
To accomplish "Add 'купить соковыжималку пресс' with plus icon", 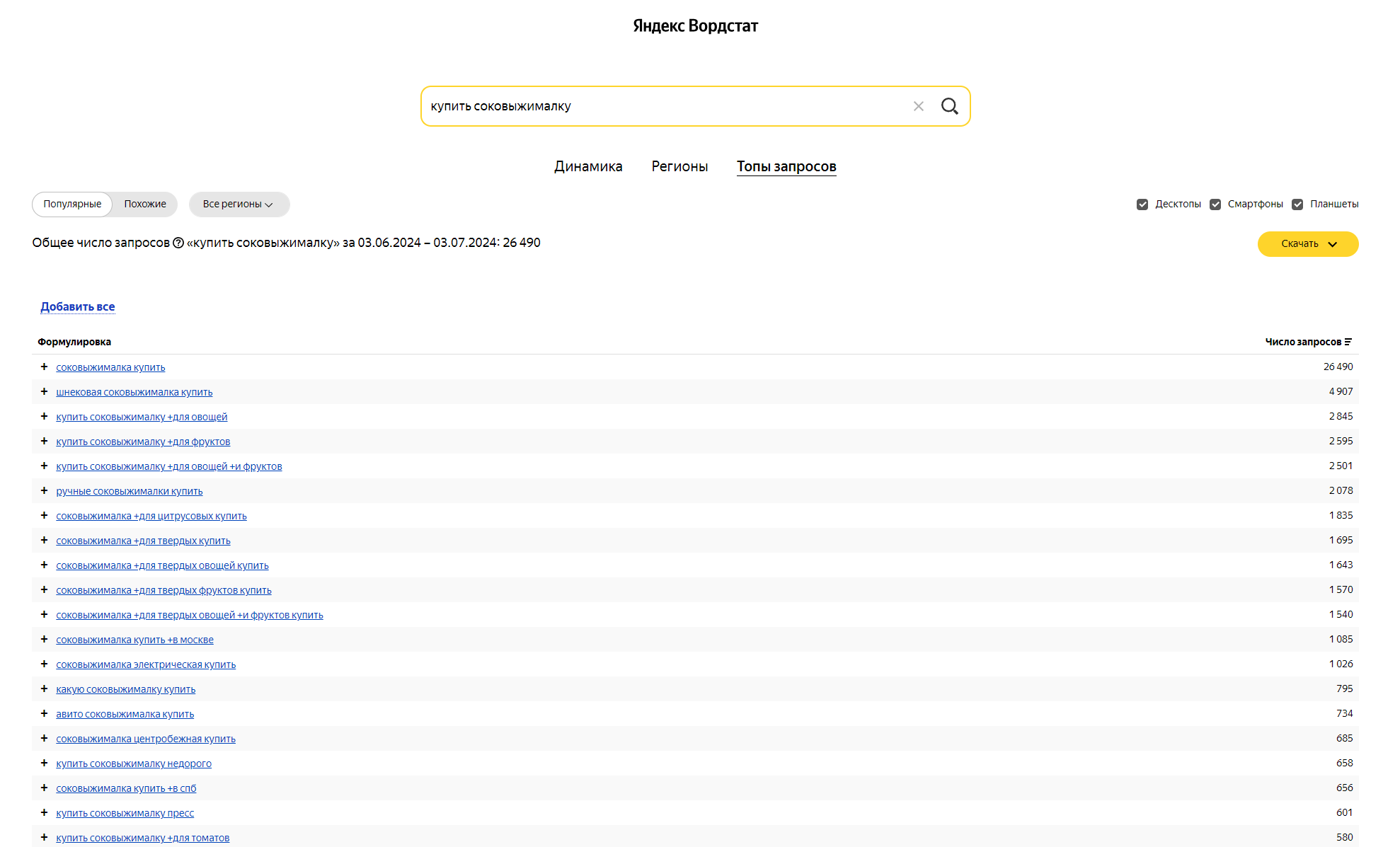I will (44, 812).
